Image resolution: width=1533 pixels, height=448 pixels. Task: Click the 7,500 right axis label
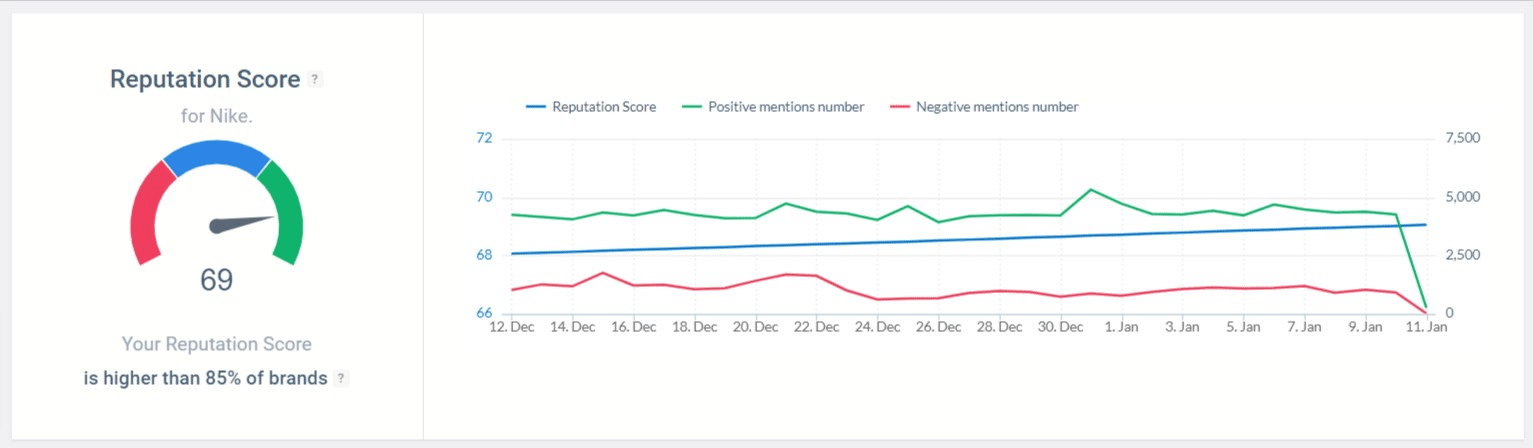click(x=1462, y=138)
